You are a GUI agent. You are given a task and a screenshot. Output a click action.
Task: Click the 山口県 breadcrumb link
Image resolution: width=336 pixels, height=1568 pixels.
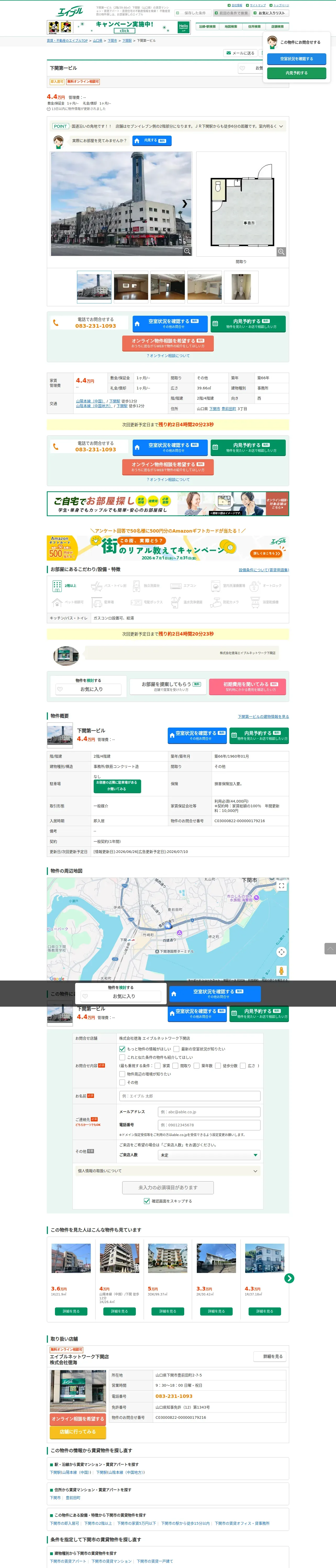(x=98, y=41)
